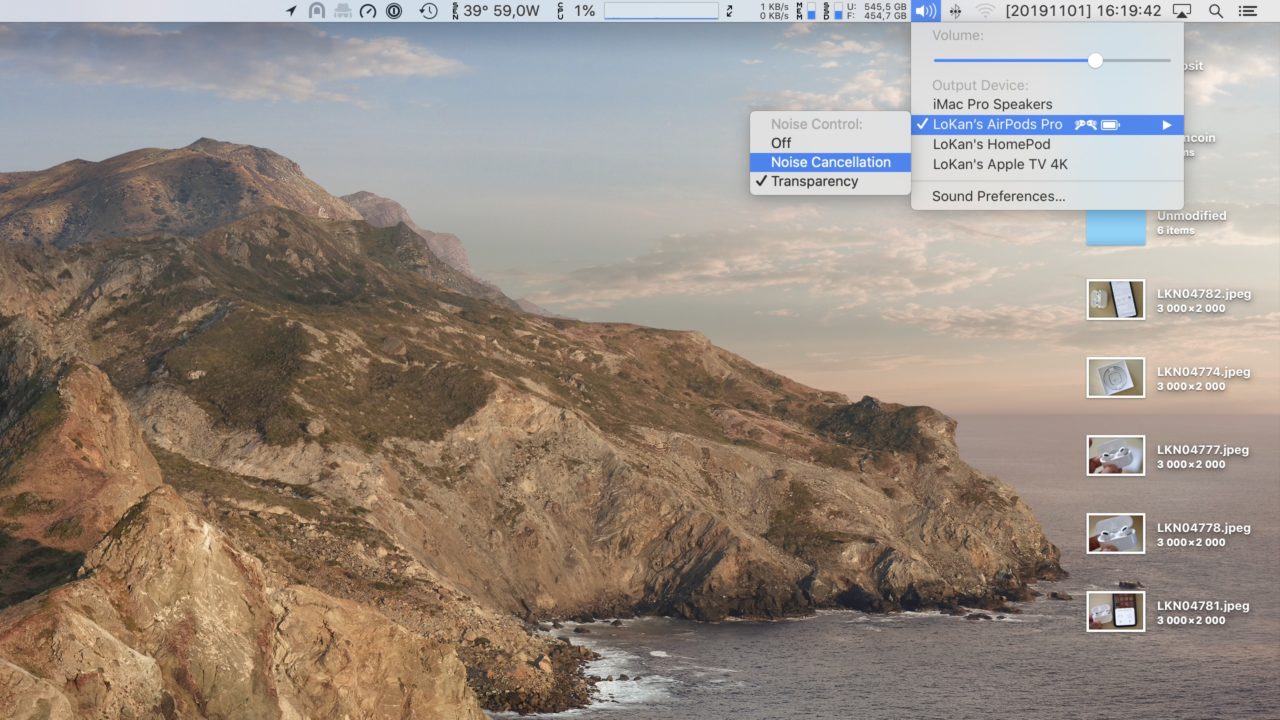Click the LKN04774.jpeg file name
Screen dimensions: 1280x720
point(1203,372)
